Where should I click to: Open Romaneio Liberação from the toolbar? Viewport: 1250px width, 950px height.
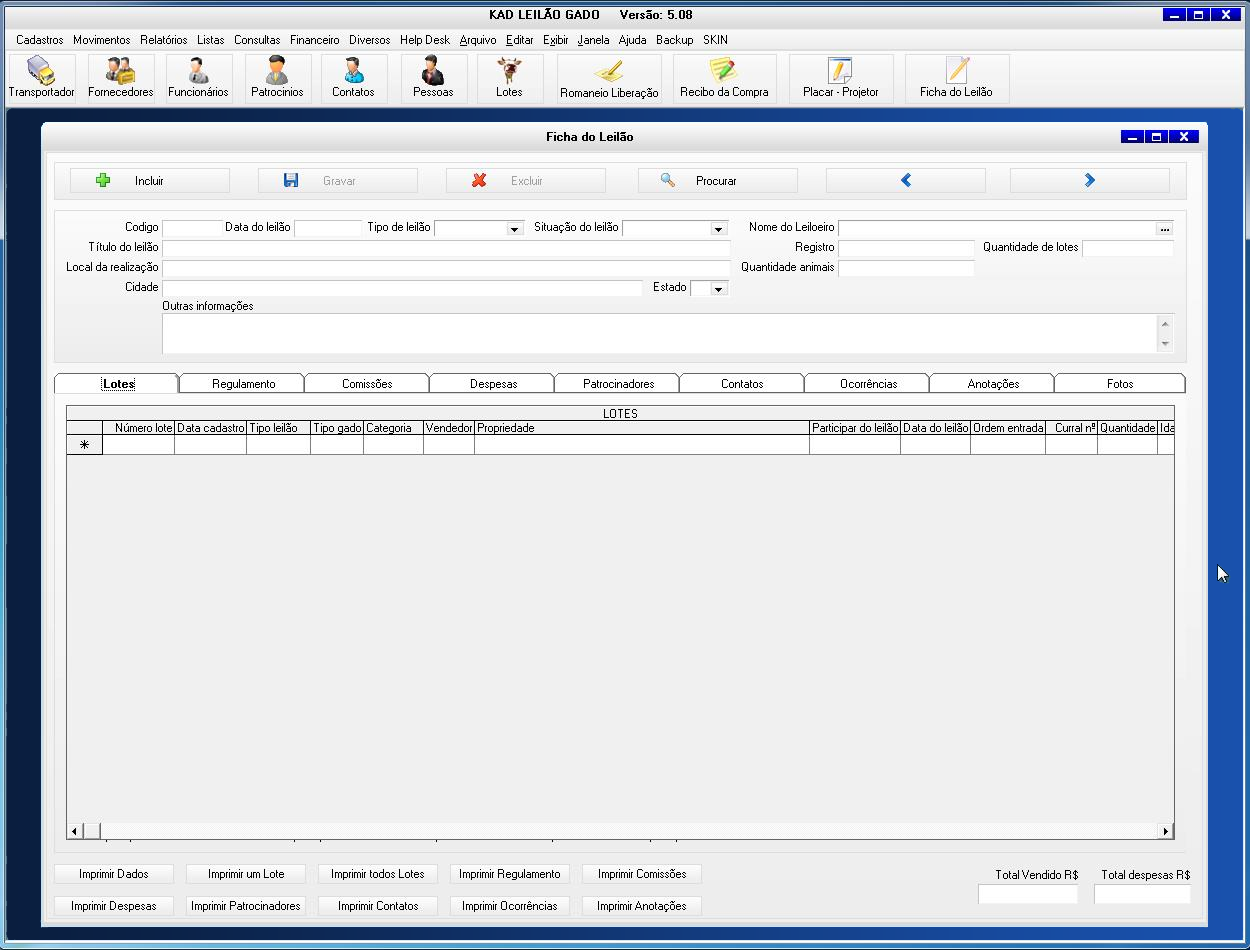pyautogui.click(x=609, y=78)
